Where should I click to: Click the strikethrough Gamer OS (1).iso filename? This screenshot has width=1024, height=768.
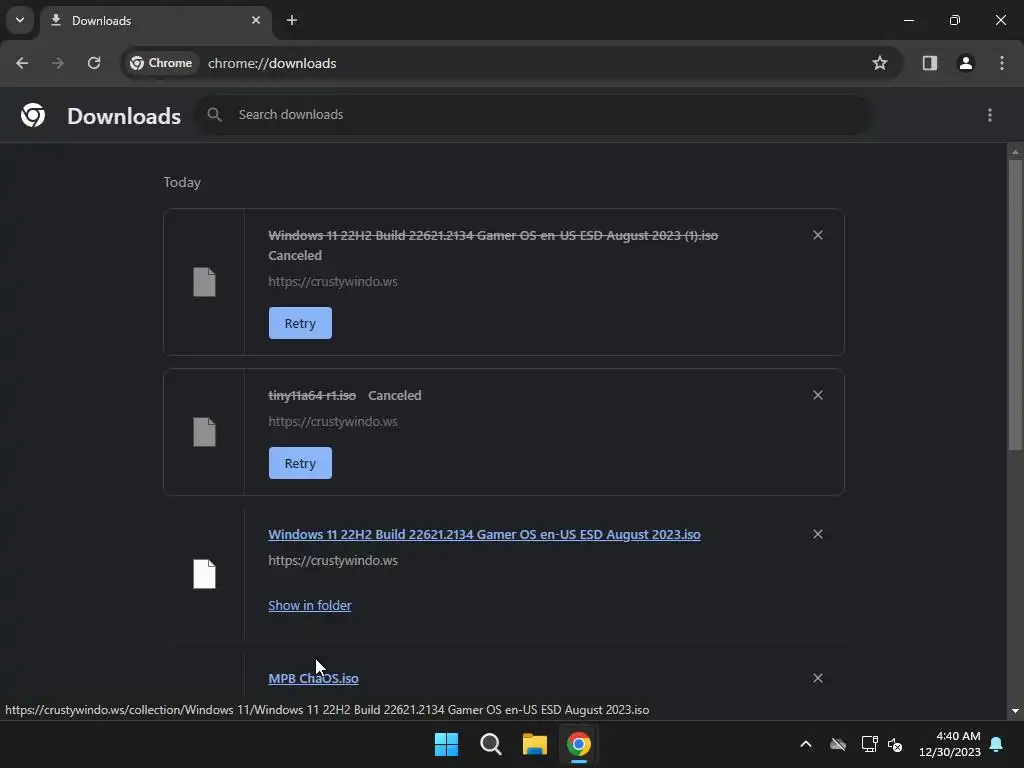493,235
